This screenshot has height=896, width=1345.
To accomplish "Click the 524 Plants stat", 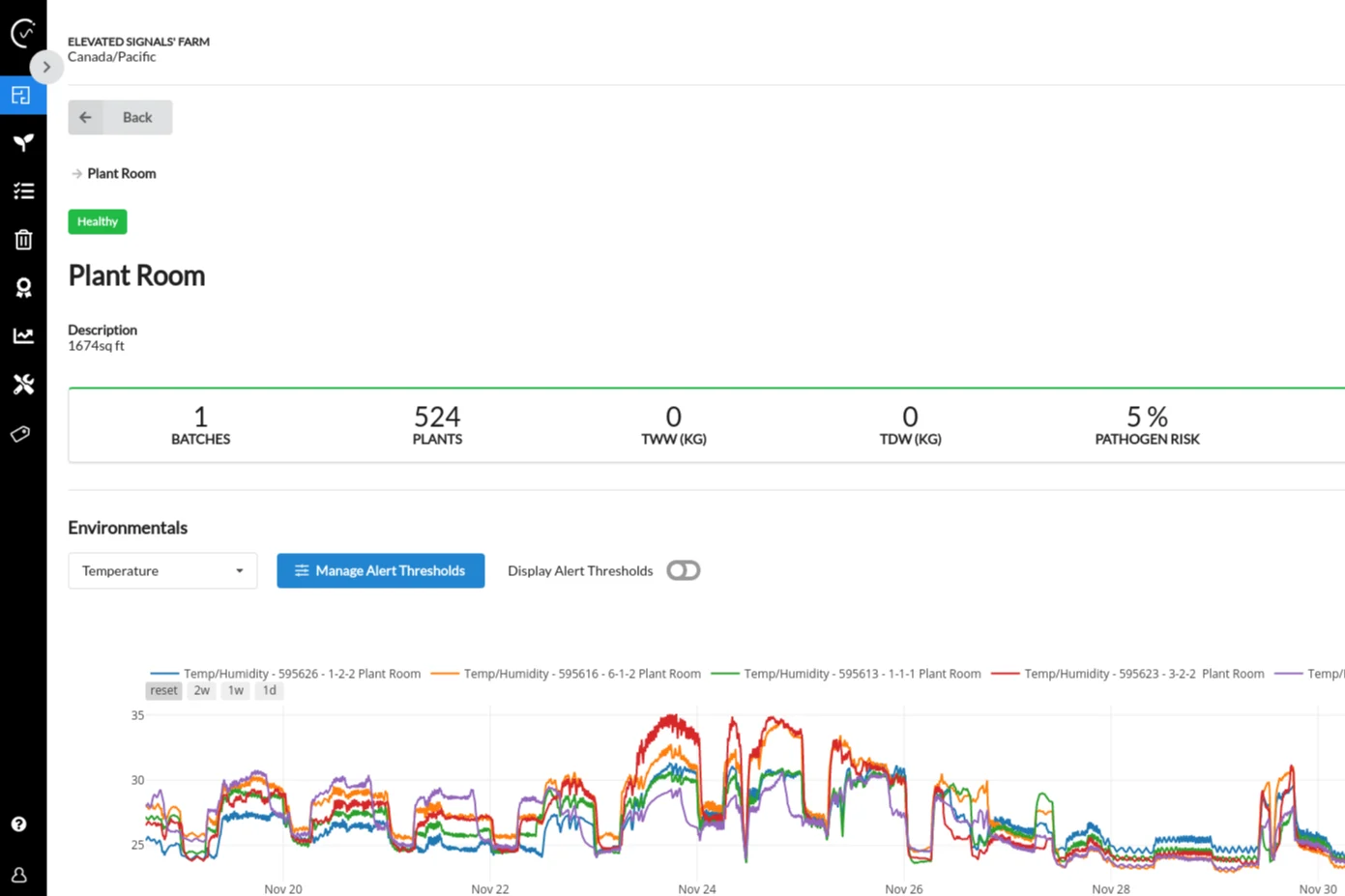I will coord(437,425).
